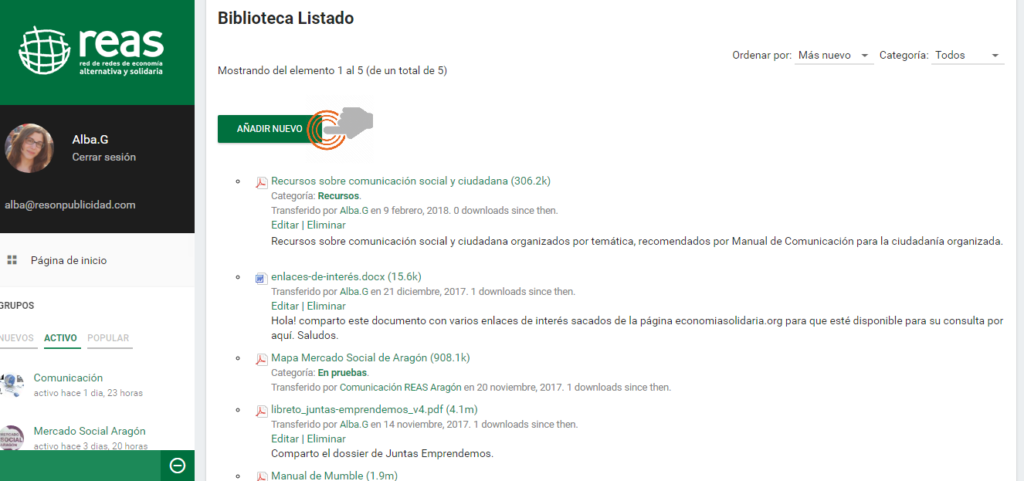Open the PDF icon beside Recursos sobre comunicación
This screenshot has width=1024, height=481.
click(x=261, y=182)
